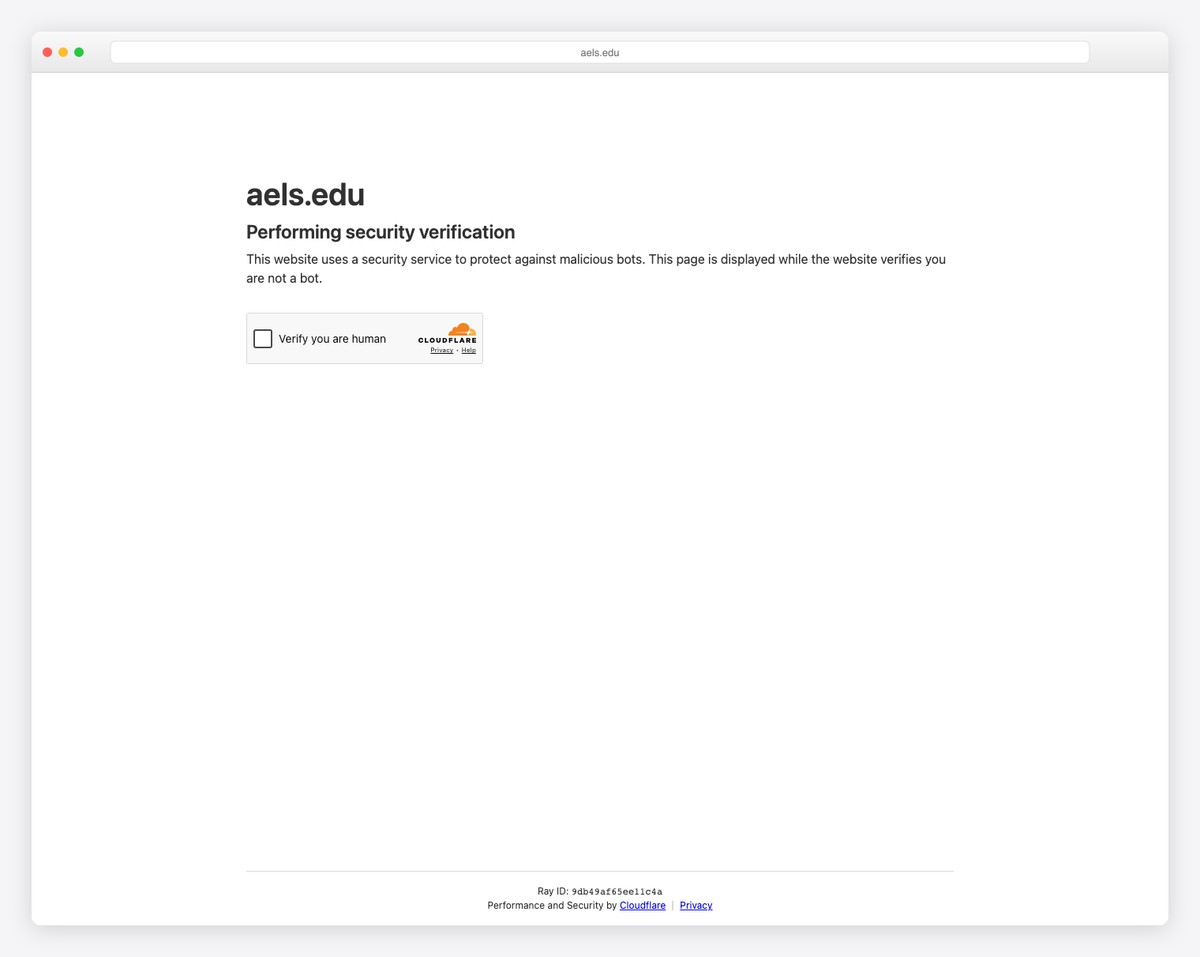Viewport: 1200px width, 957px height.
Task: Click the green maximize window button
Action: coord(79,52)
